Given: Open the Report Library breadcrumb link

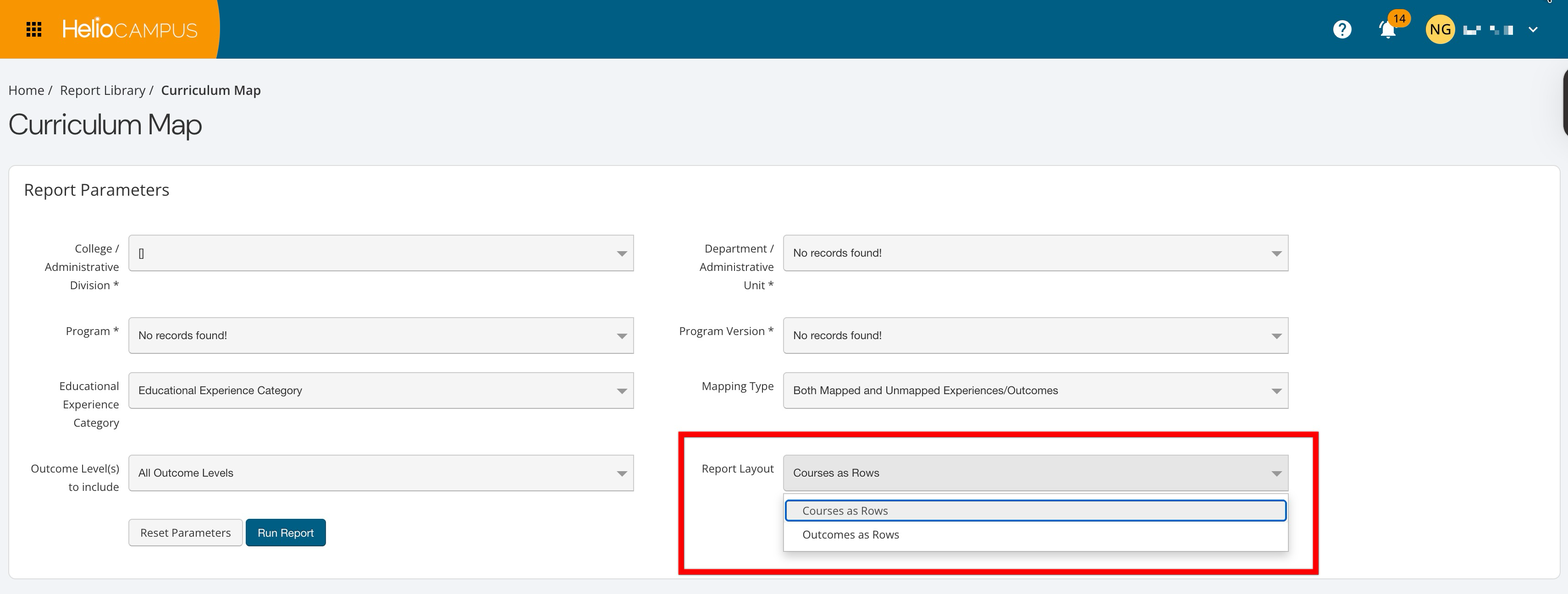Looking at the screenshot, I should point(102,90).
